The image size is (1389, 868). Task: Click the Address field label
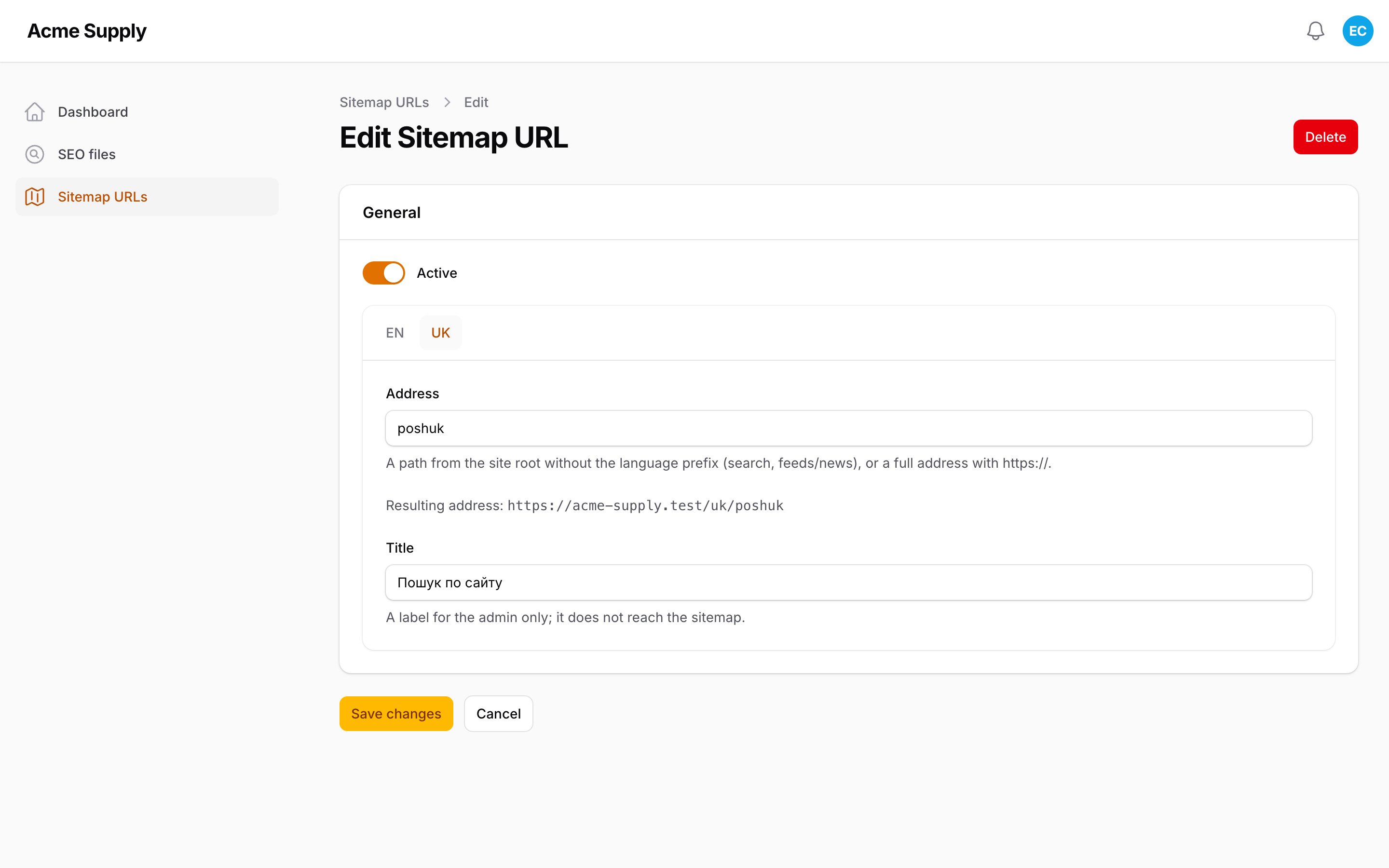412,394
